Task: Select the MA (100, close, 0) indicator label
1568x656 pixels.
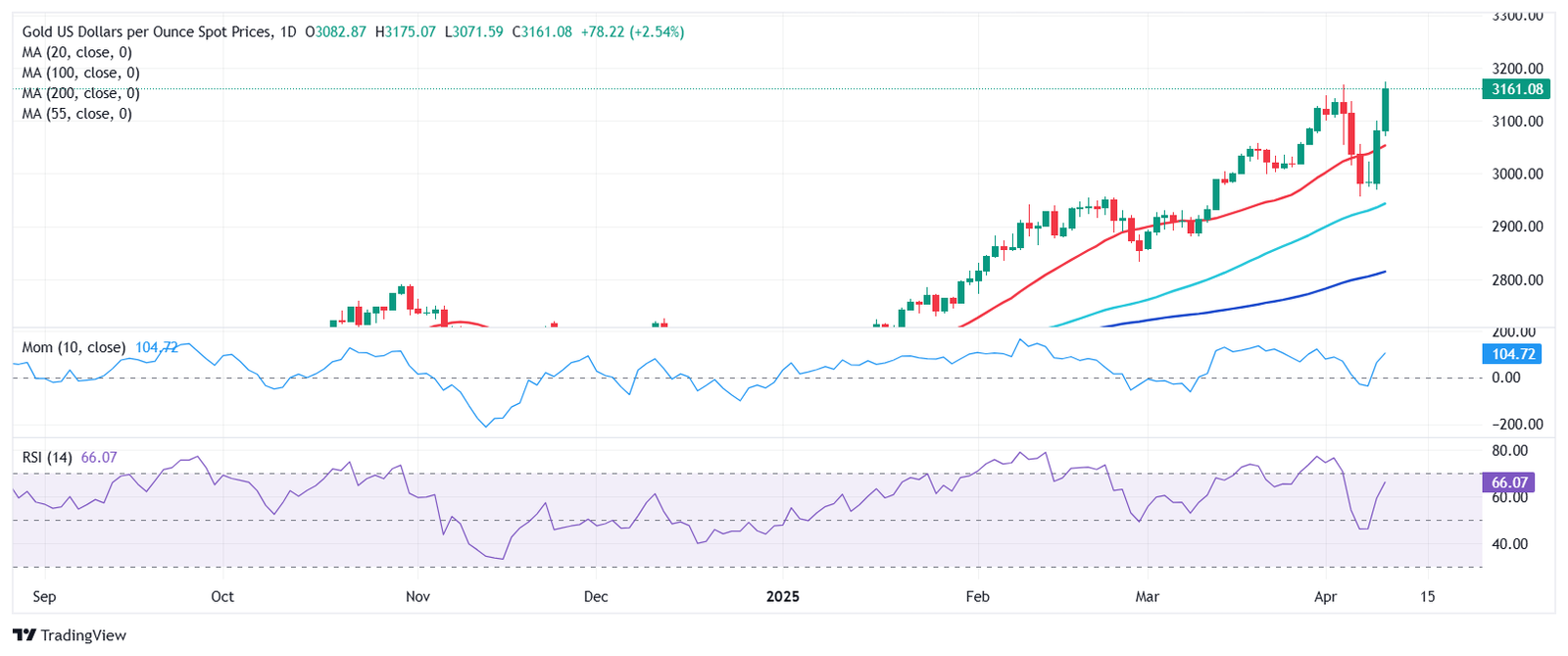Action: [x=80, y=73]
